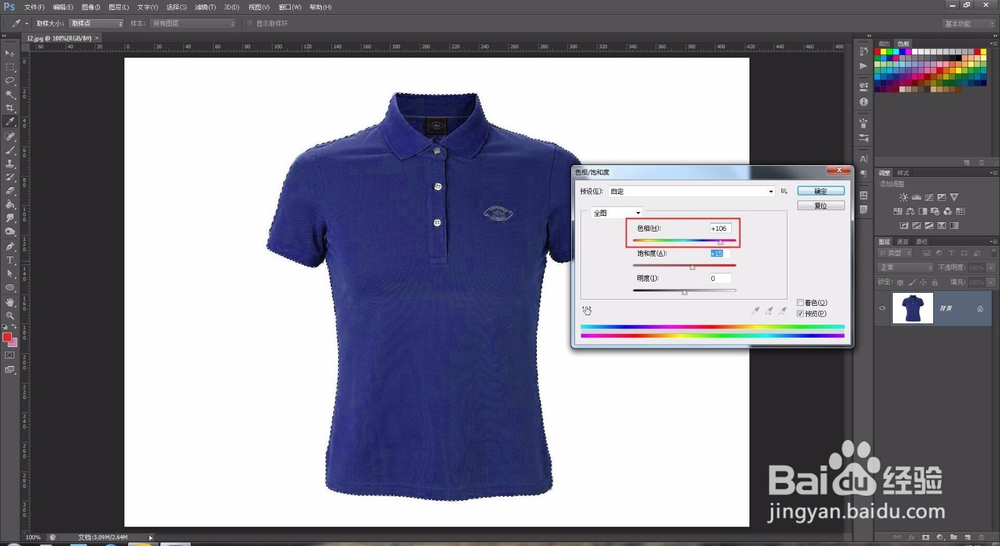Hide the Background layer via eye icon
Image resolution: width=1000 pixels, height=546 pixels.
coord(882,308)
